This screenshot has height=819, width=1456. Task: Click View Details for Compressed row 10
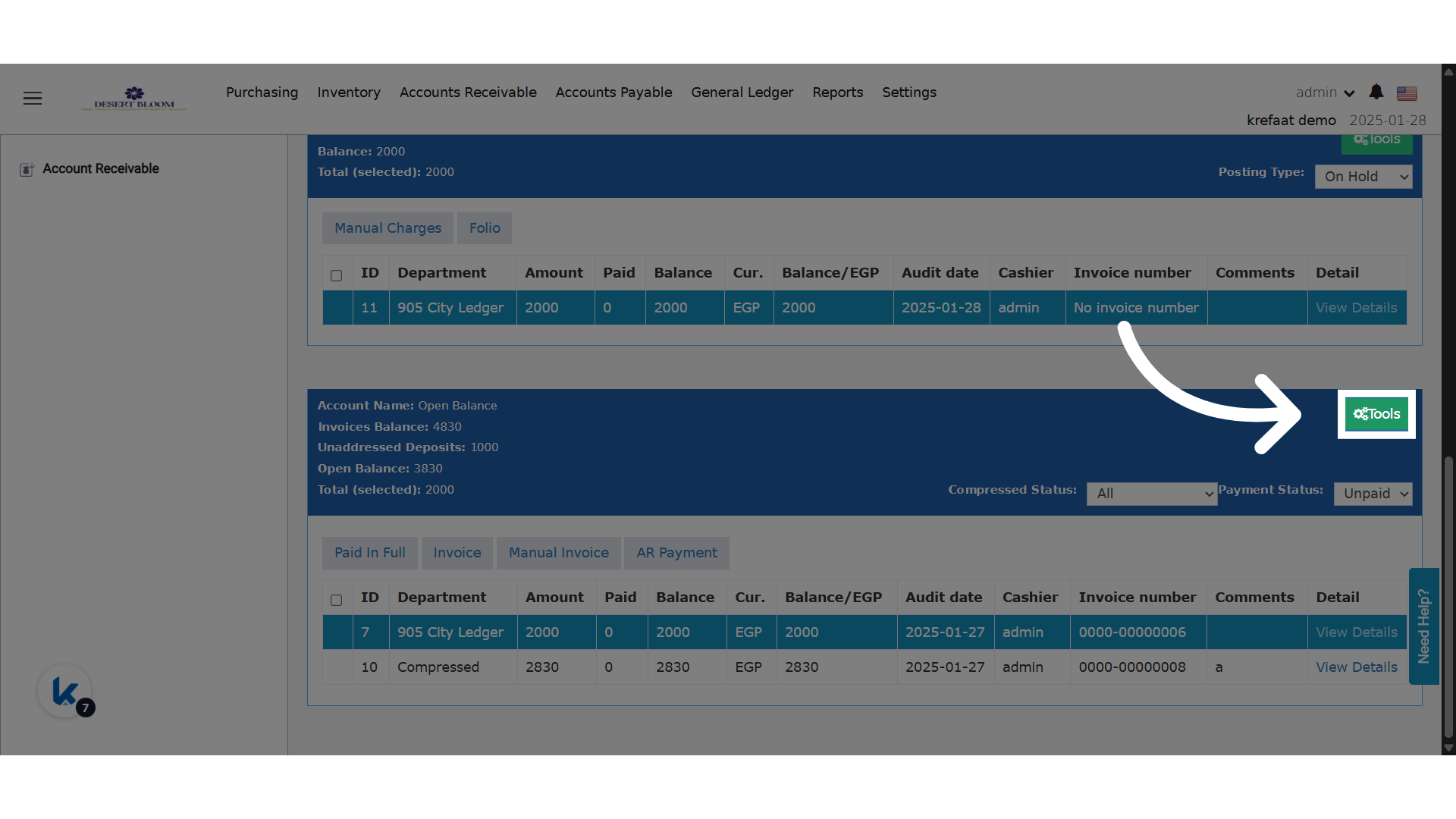click(x=1356, y=667)
